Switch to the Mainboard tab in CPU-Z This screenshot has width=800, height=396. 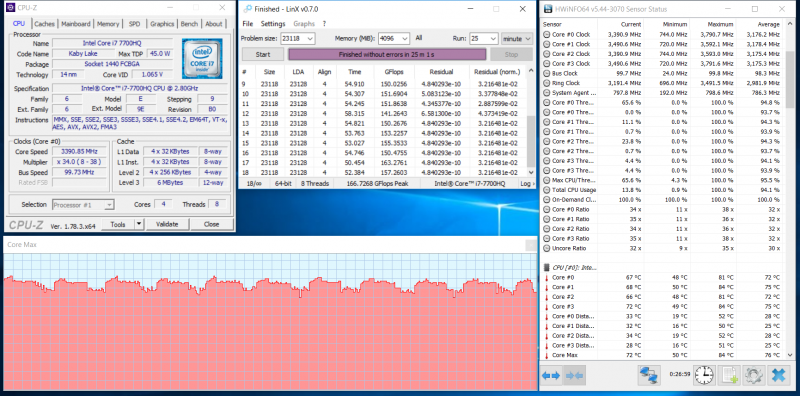pyautogui.click(x=76, y=24)
